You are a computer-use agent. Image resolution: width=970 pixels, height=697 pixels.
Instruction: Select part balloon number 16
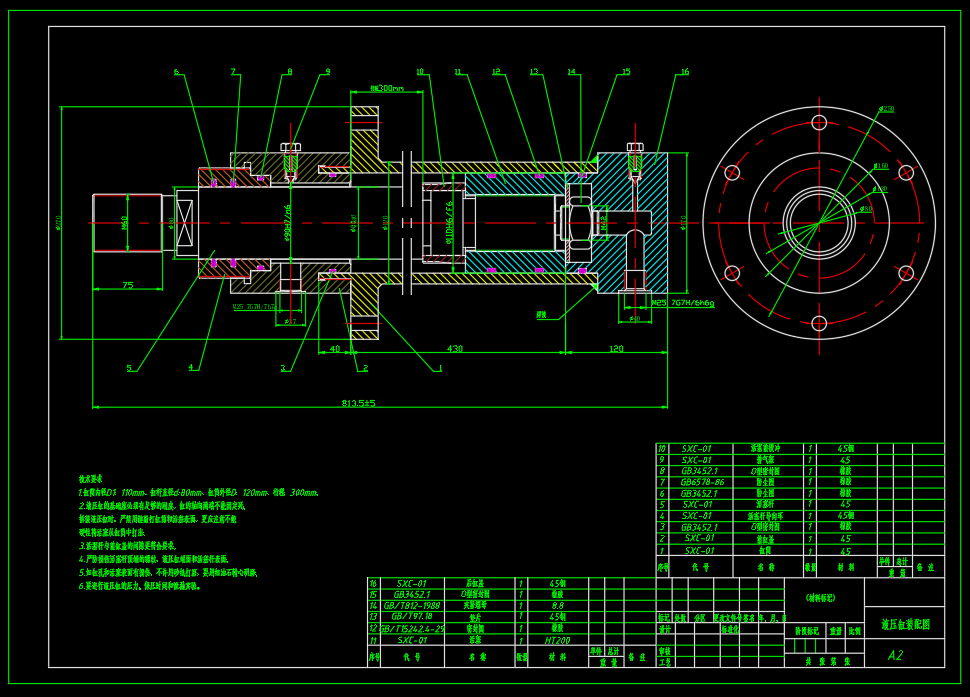(685, 72)
